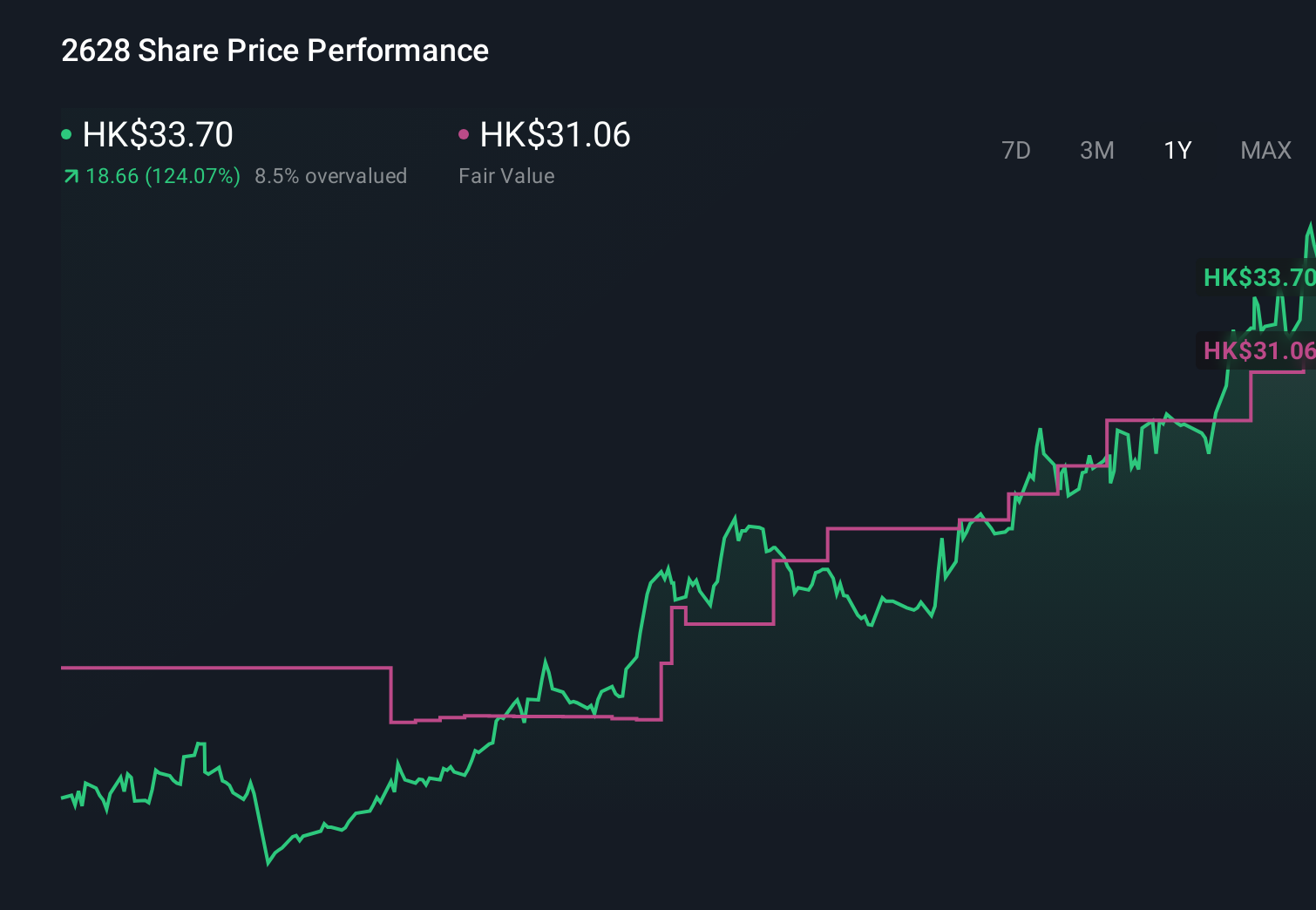Image resolution: width=1316 pixels, height=910 pixels.
Task: Open the 3M time range view
Action: pyautogui.click(x=1096, y=150)
